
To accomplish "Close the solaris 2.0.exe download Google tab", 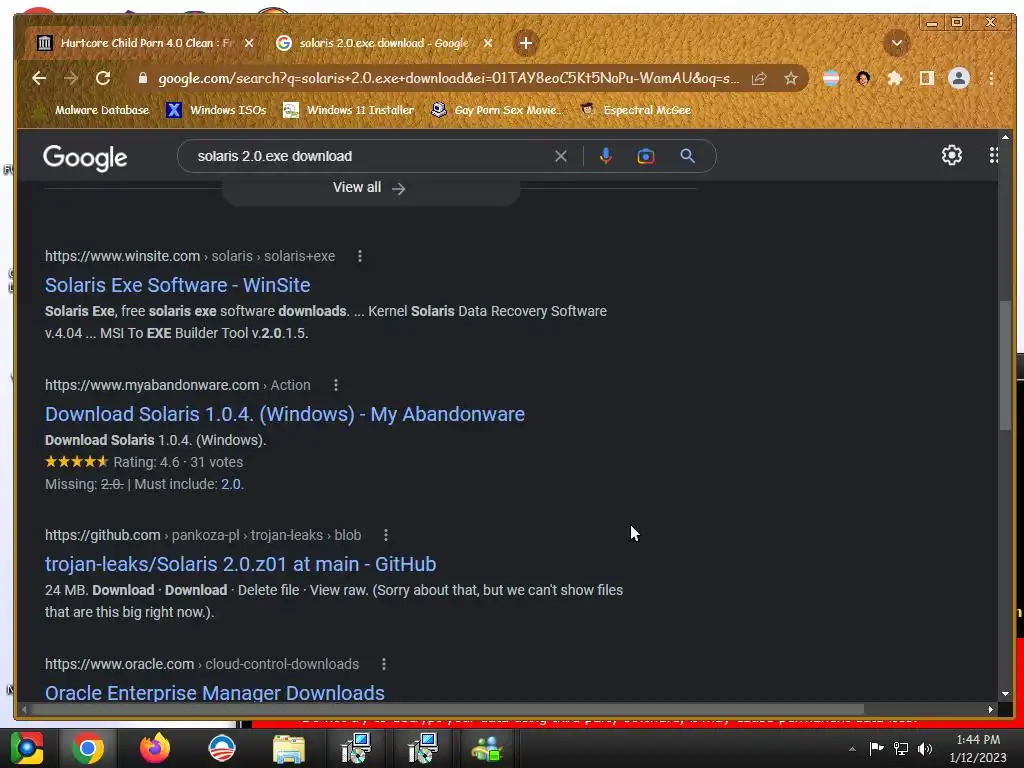I will point(488,43).
